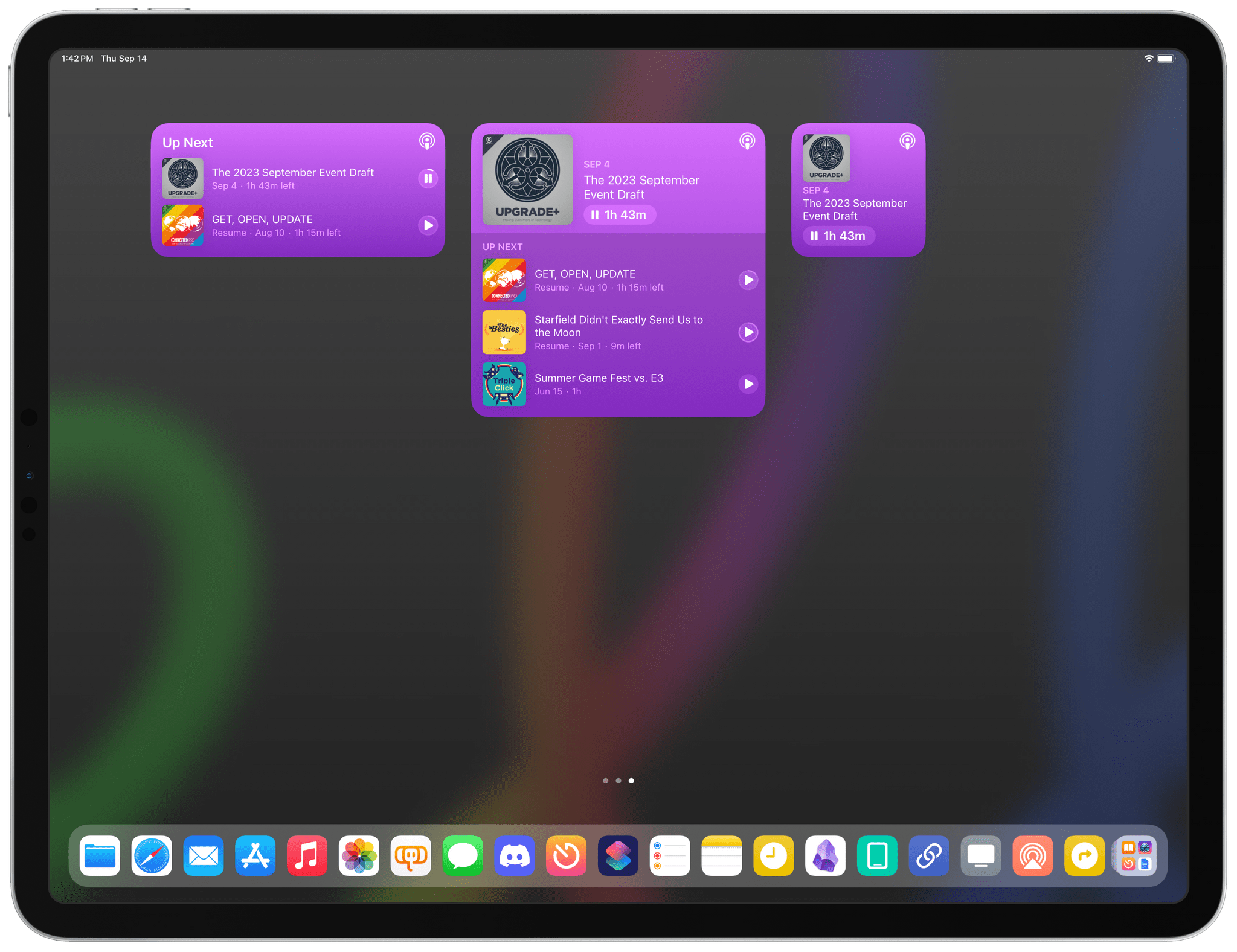Image resolution: width=1237 pixels, height=952 pixels.
Task: Open Messages from the dock
Action: tap(463, 855)
